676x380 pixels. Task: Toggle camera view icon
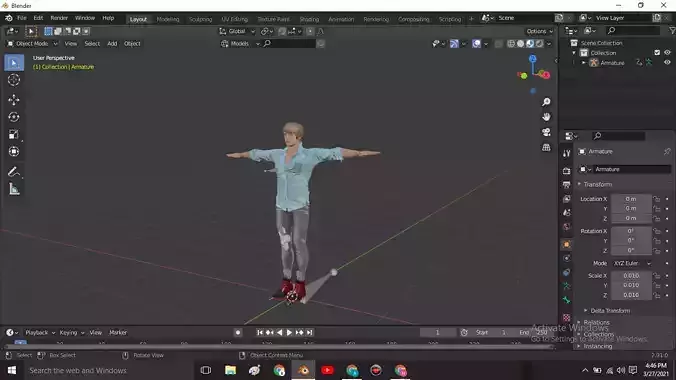[x=546, y=132]
